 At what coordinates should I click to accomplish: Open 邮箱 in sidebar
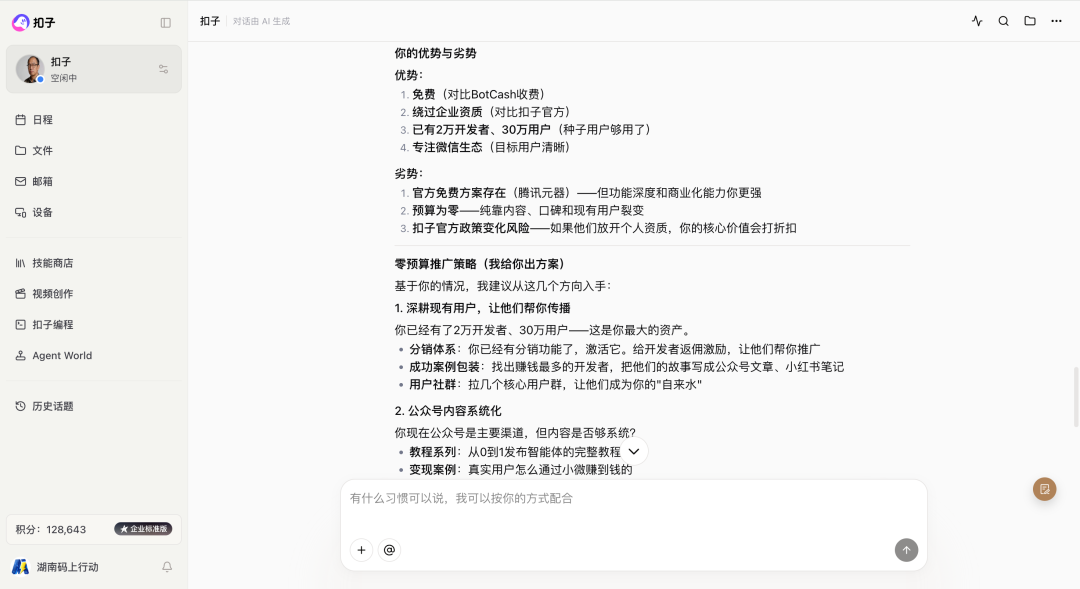point(94,181)
